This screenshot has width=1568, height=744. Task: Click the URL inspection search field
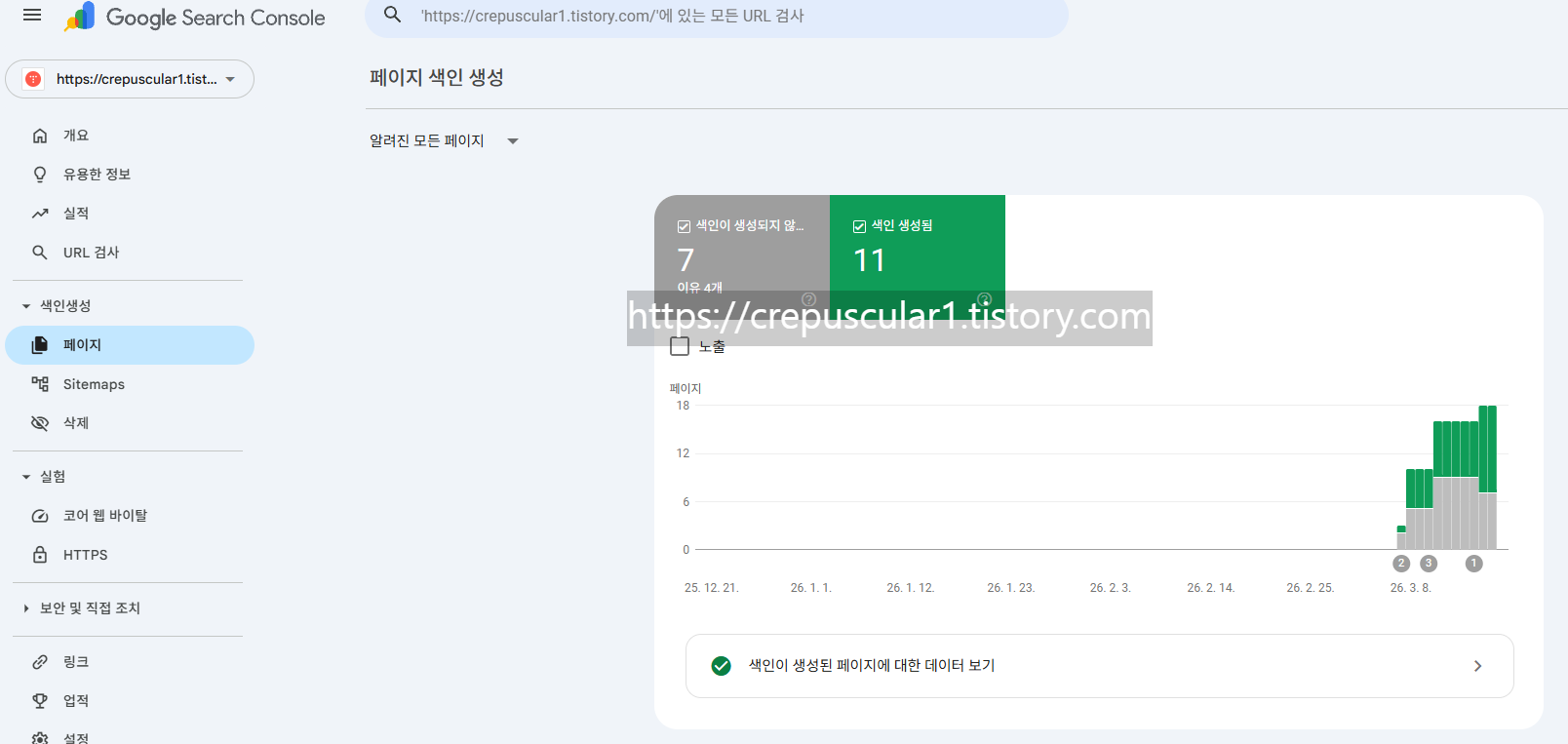tap(717, 16)
